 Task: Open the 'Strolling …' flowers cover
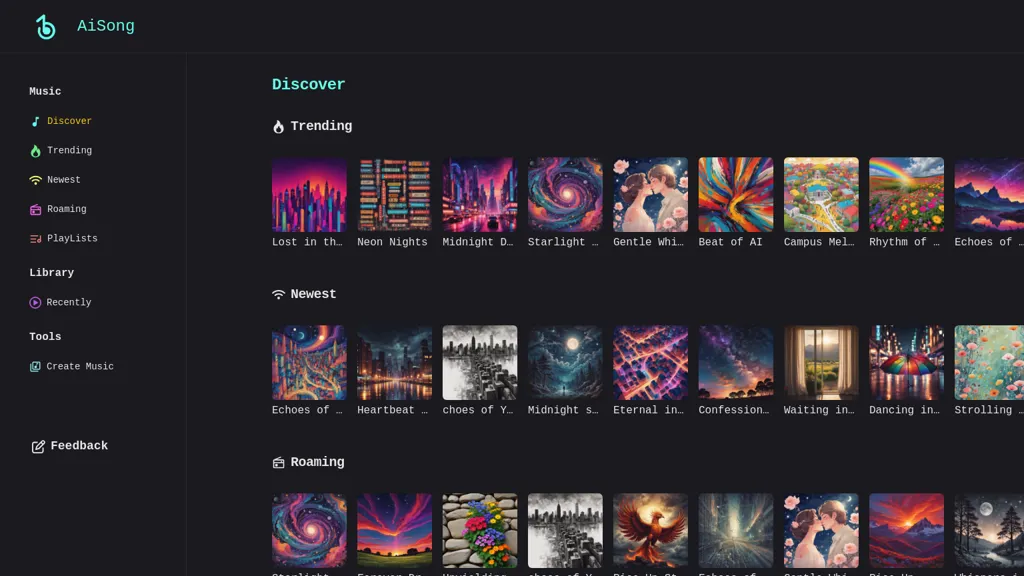coord(989,362)
